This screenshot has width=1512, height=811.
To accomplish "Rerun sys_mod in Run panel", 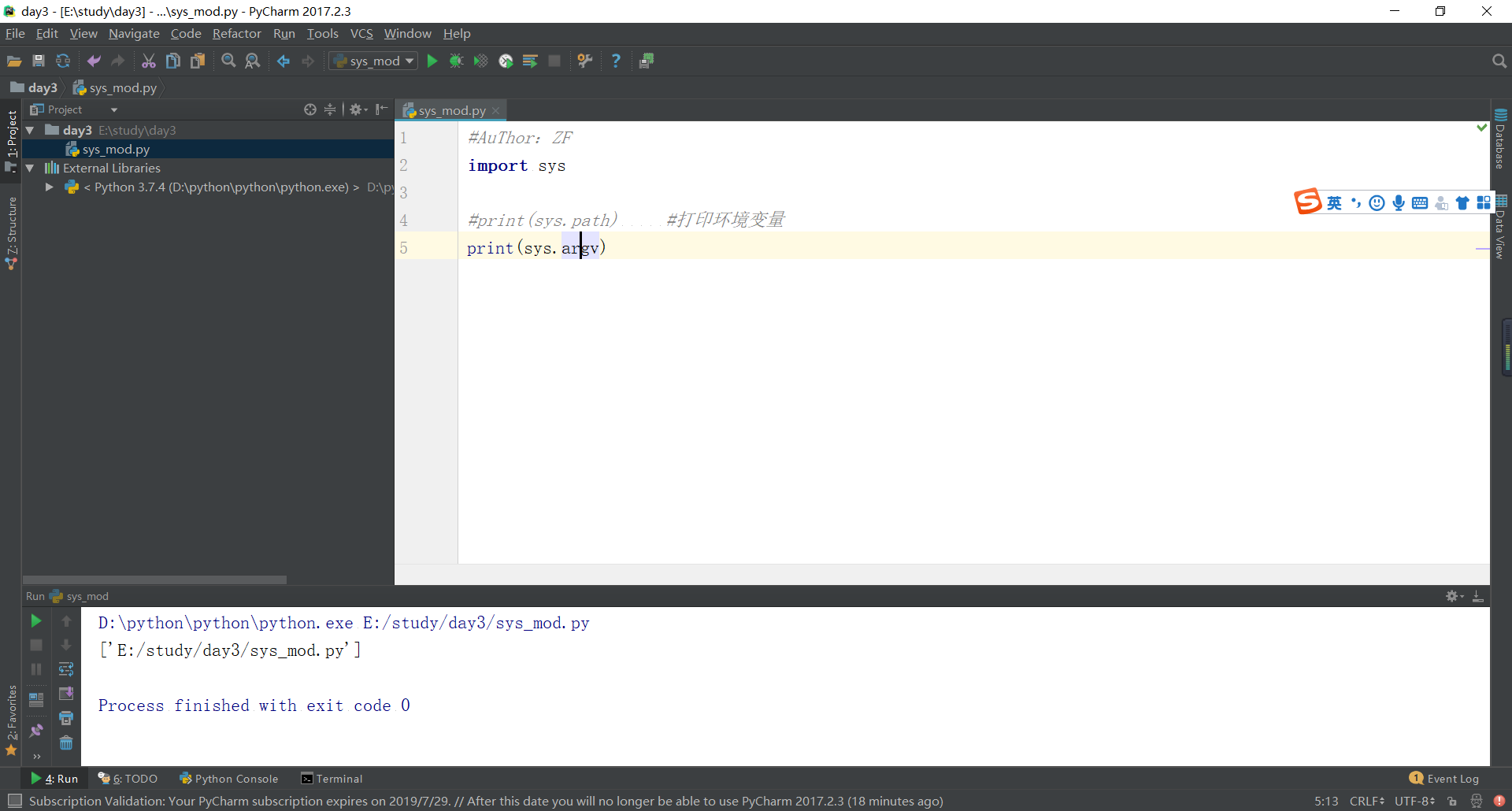I will pos(35,620).
